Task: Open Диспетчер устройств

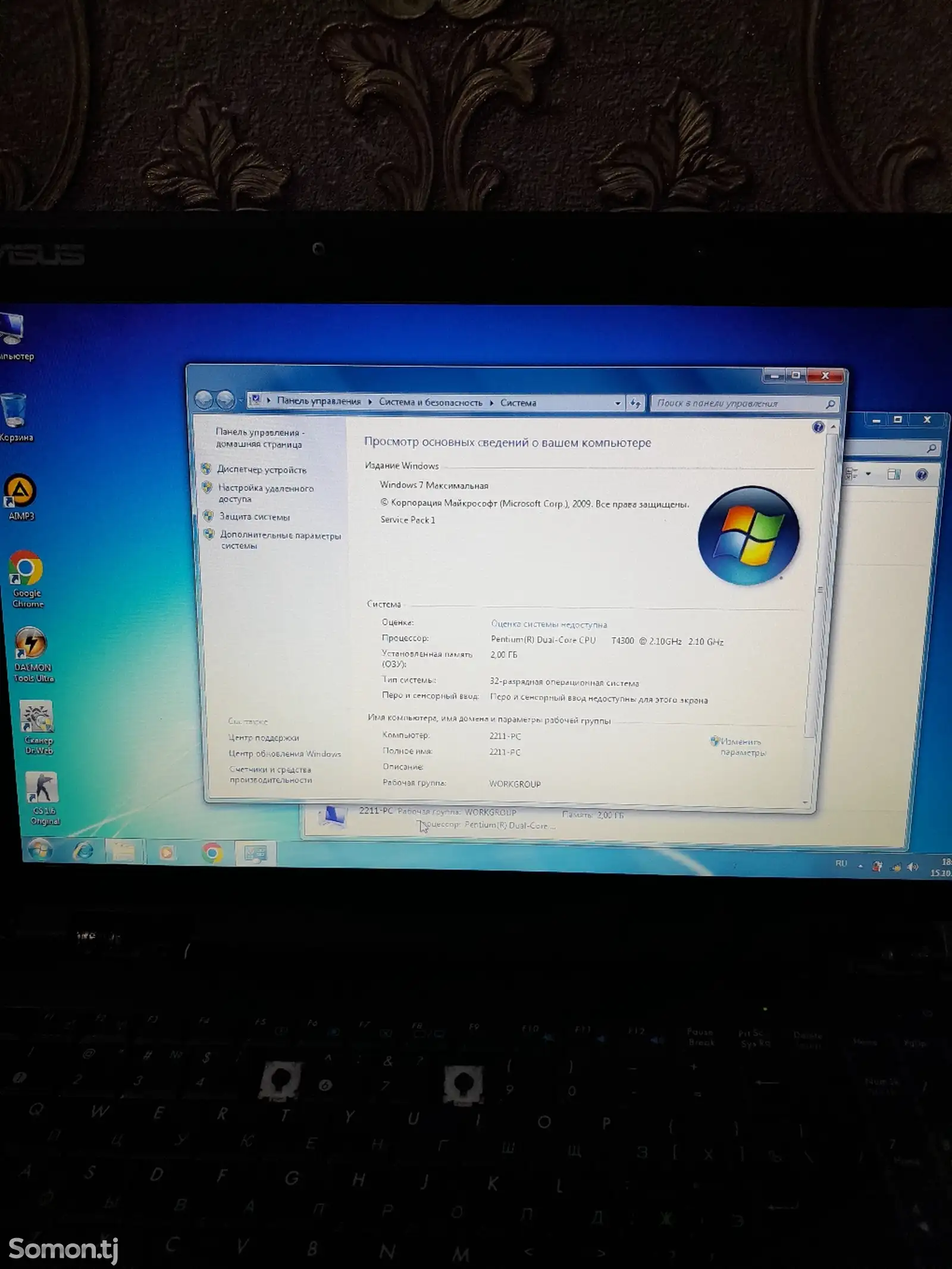Action: pyautogui.click(x=262, y=469)
